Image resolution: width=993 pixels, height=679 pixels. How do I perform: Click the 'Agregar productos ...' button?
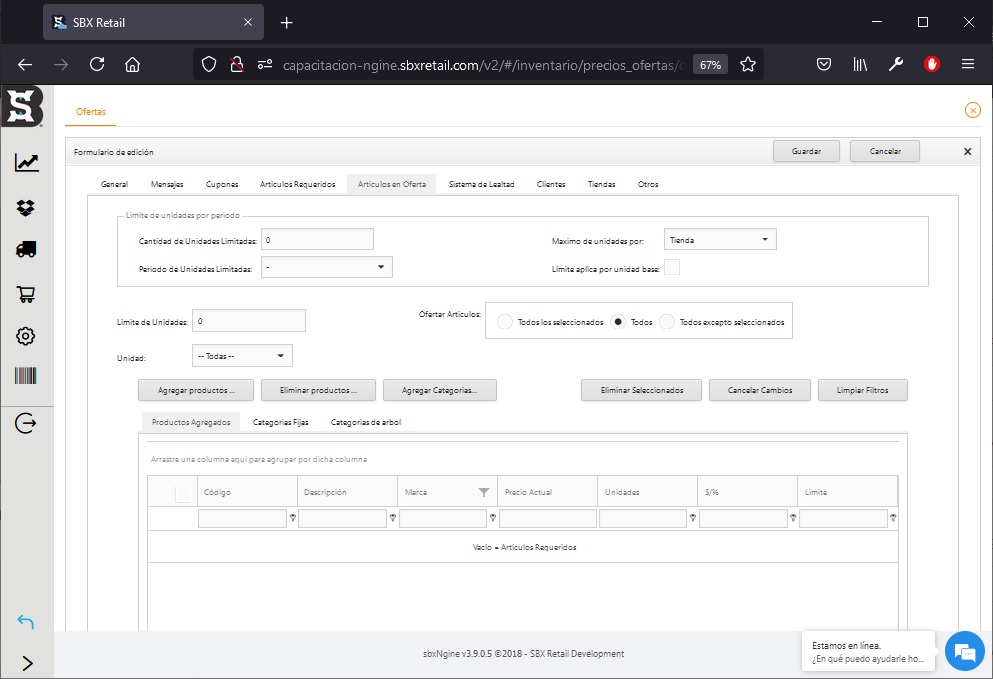tap(196, 390)
